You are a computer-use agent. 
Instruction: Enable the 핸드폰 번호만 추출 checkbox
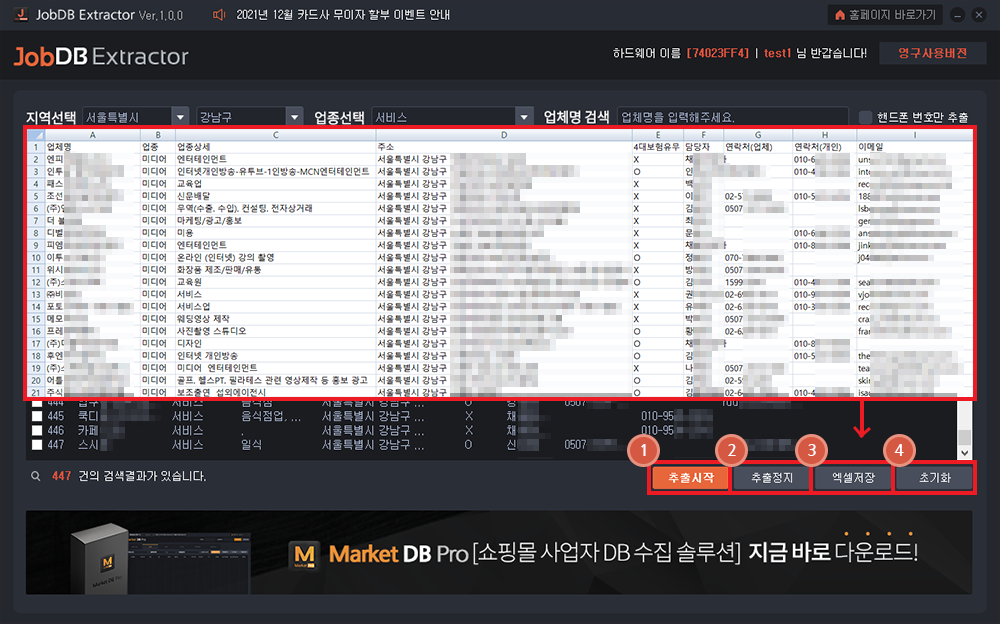[865, 117]
